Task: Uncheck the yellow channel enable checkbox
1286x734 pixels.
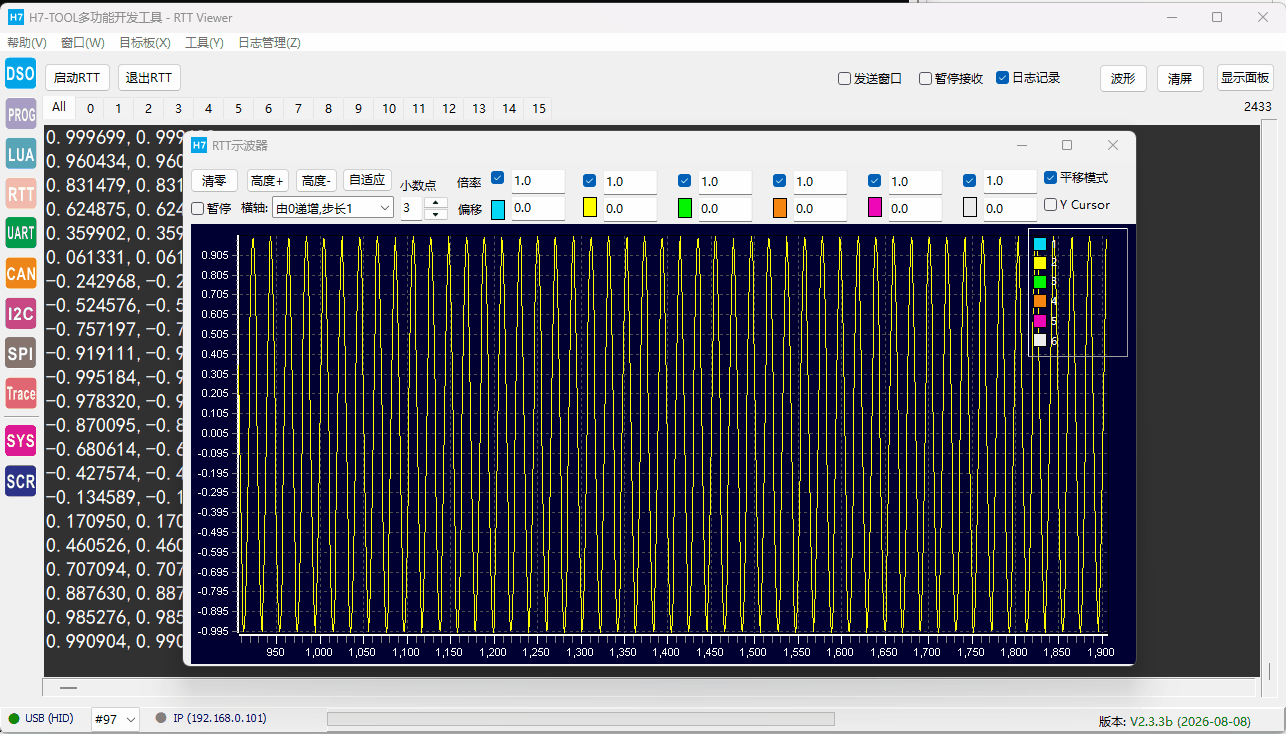Action: (x=590, y=180)
